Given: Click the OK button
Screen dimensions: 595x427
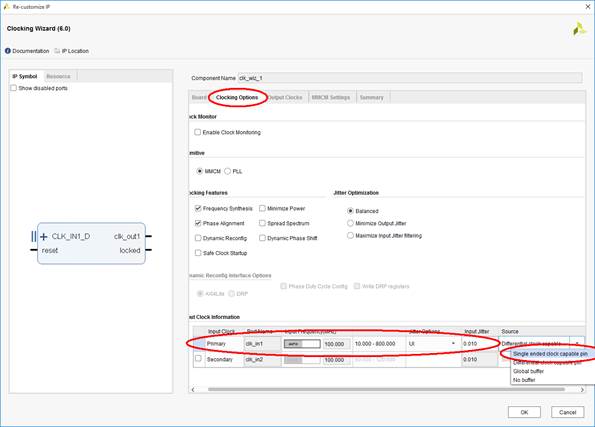Looking at the screenshot, I should [x=524, y=412].
